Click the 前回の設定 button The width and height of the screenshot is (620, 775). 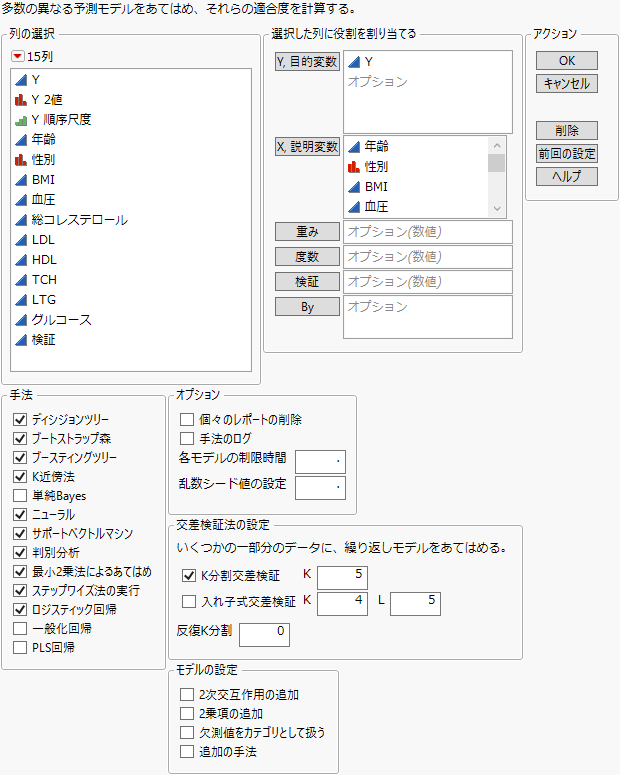point(567,154)
